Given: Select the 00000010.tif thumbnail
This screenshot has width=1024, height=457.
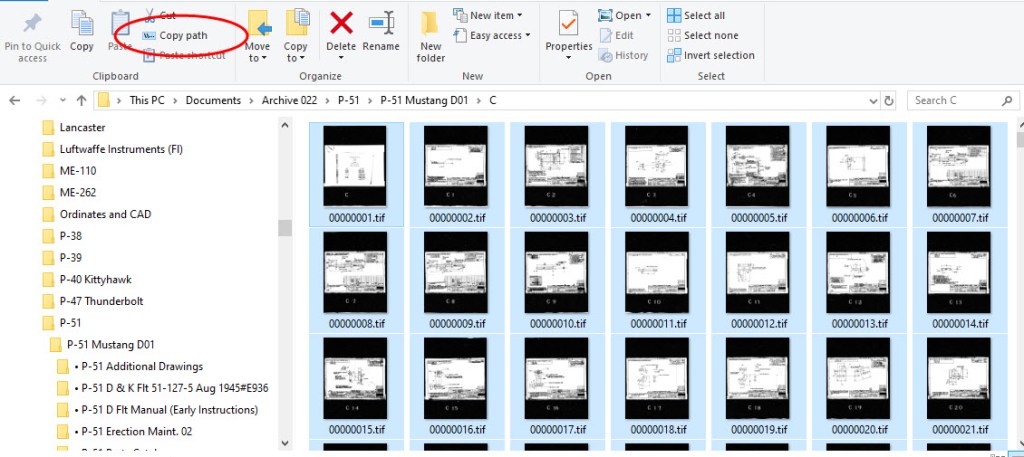Looking at the screenshot, I should click(x=559, y=277).
